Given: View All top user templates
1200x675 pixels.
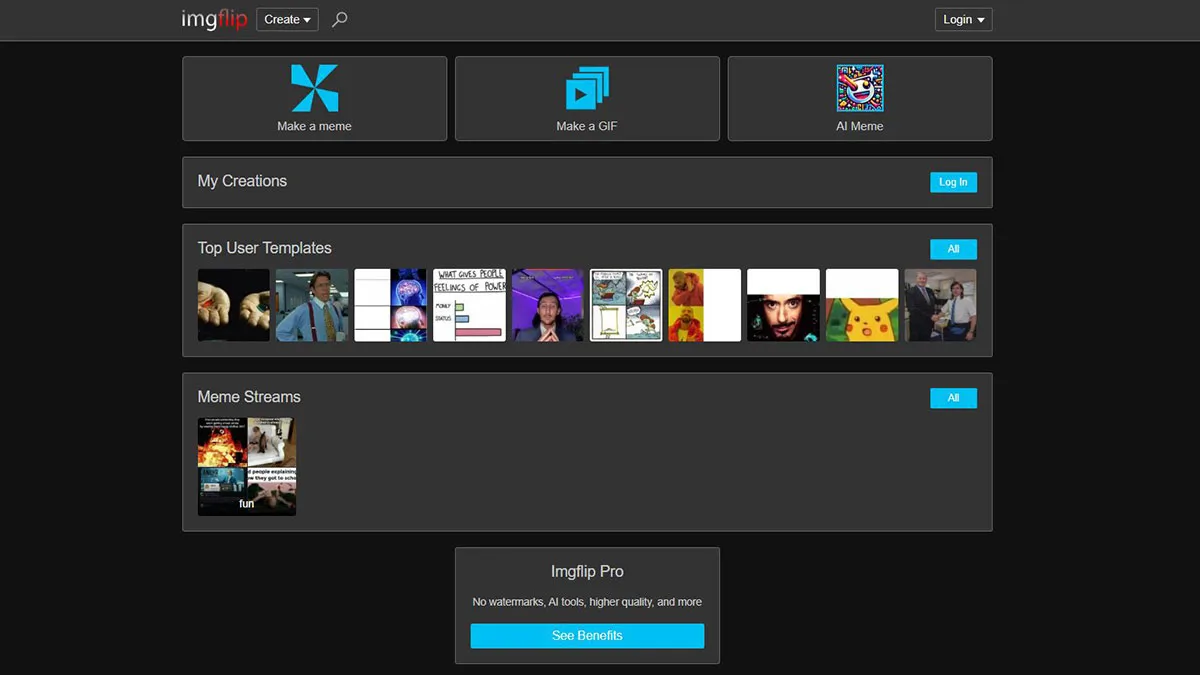Looking at the screenshot, I should (953, 249).
